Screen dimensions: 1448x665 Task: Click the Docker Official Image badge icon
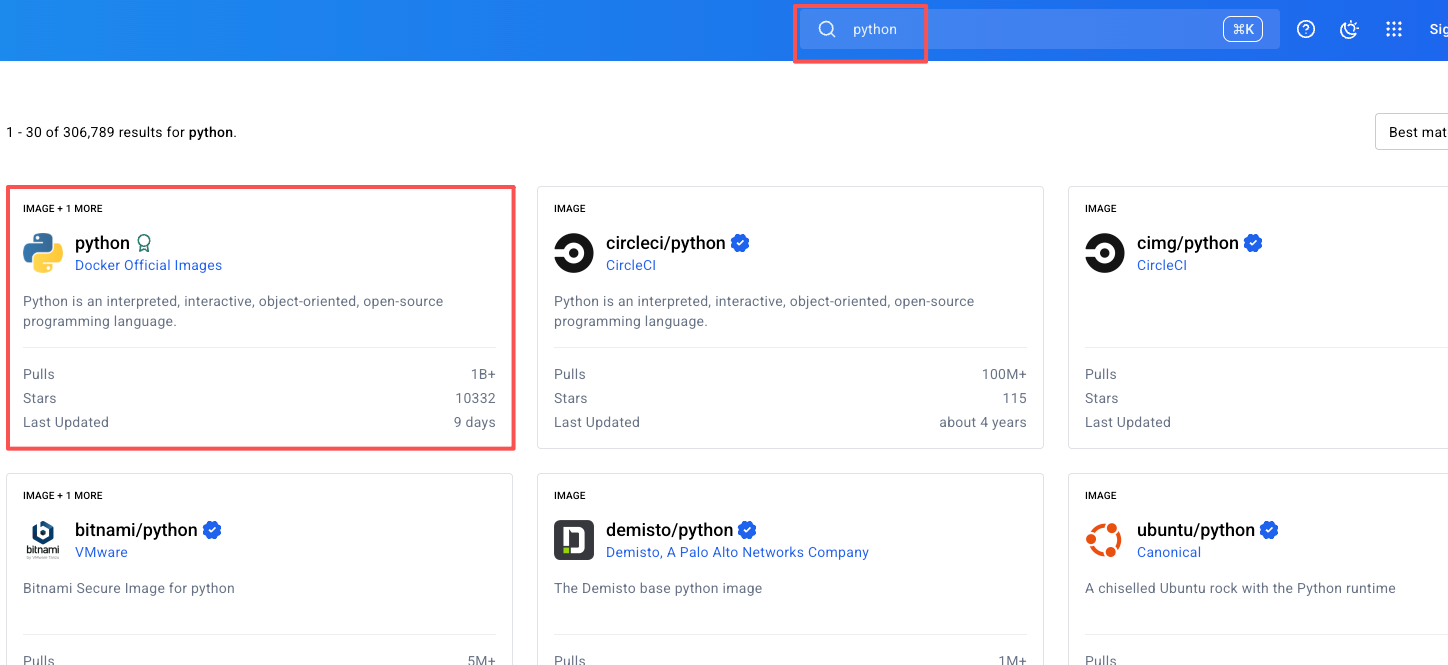tap(144, 243)
